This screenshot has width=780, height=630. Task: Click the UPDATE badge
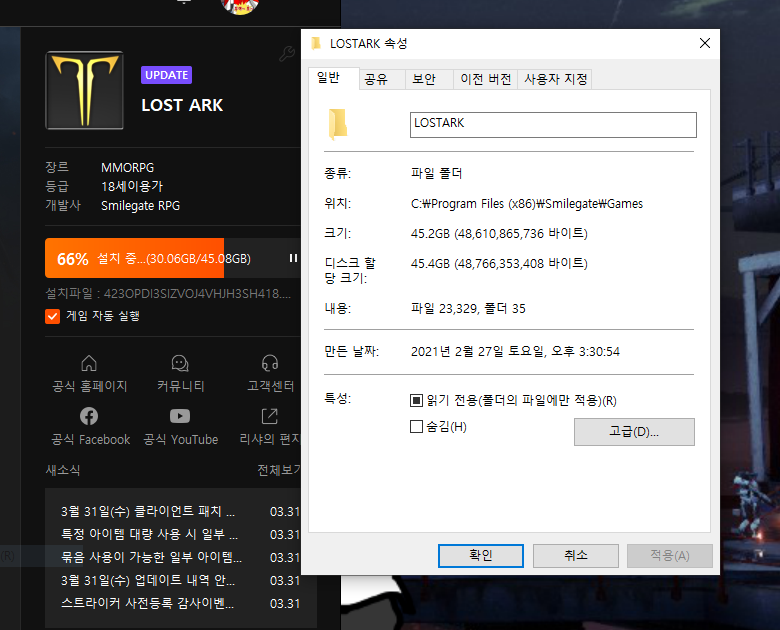click(x=166, y=75)
